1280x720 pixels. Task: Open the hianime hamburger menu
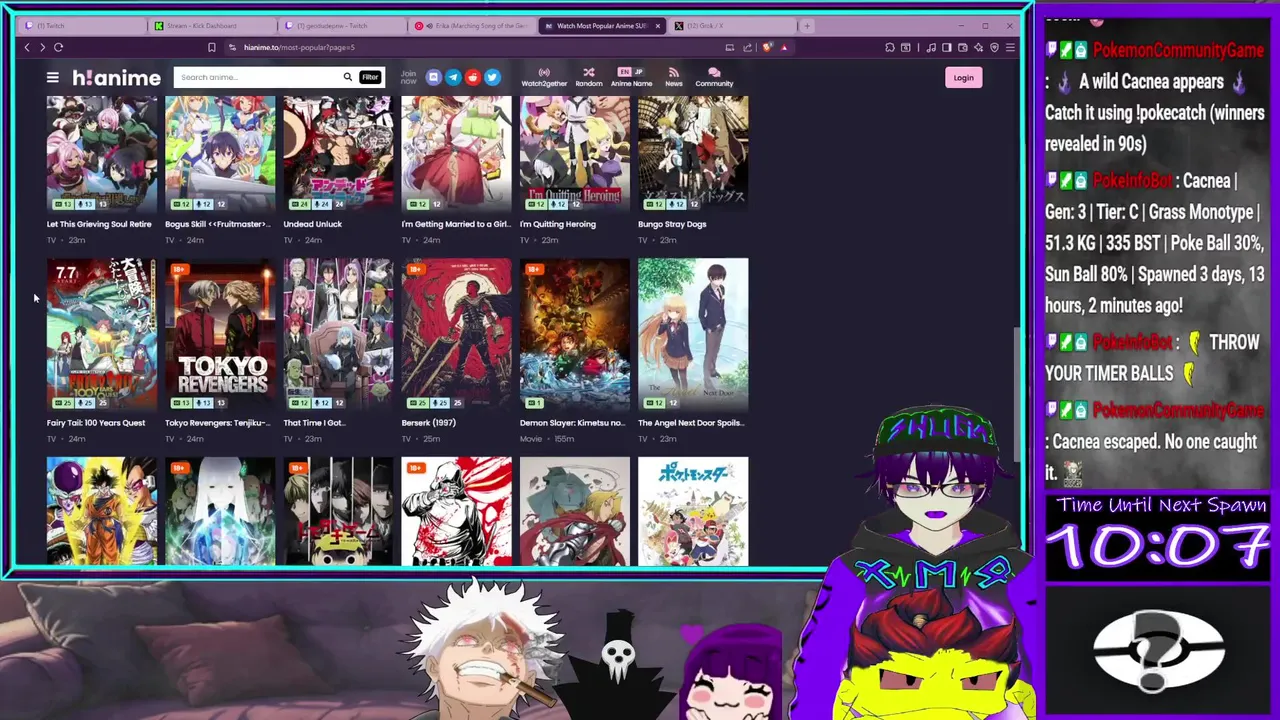[52, 77]
